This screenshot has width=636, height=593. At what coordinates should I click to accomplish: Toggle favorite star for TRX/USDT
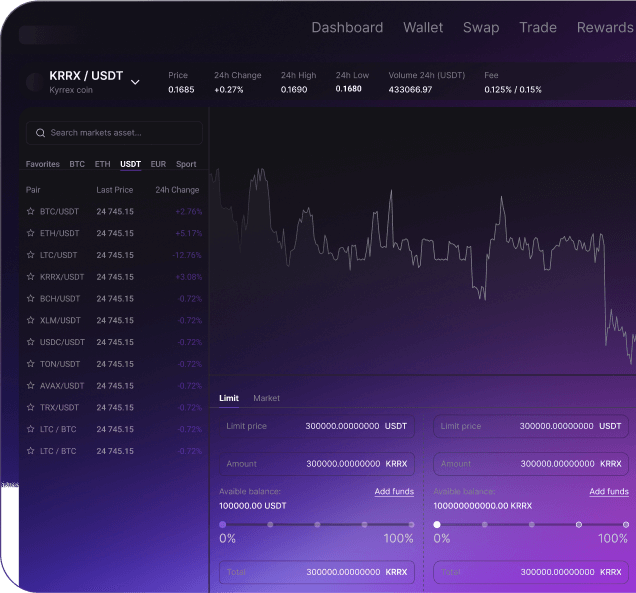[x=31, y=408]
